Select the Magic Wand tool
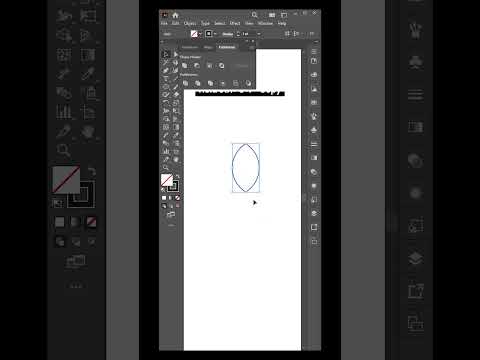The height and width of the screenshot is (360, 480). [166, 62]
